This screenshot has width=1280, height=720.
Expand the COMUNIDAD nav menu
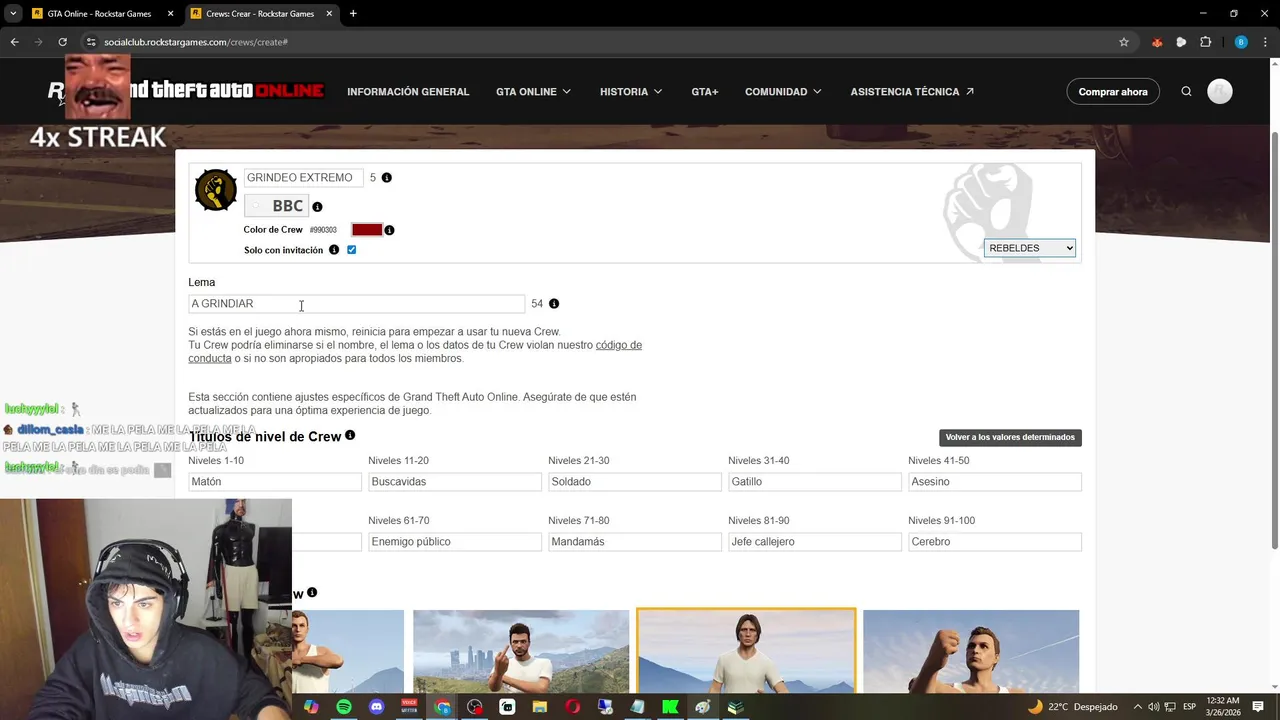click(783, 92)
